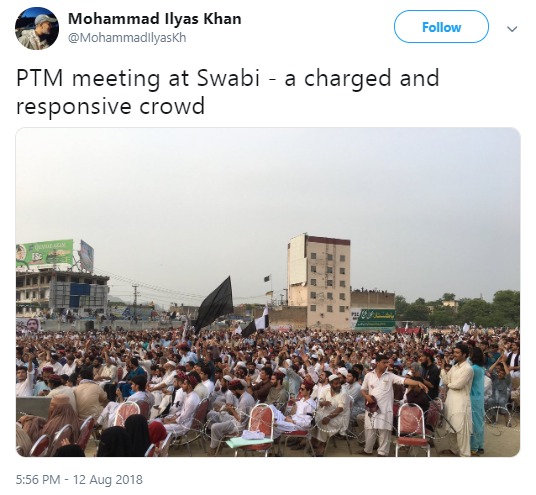Click the overcast sky area of the photo
536x495 pixels.
point(268,191)
